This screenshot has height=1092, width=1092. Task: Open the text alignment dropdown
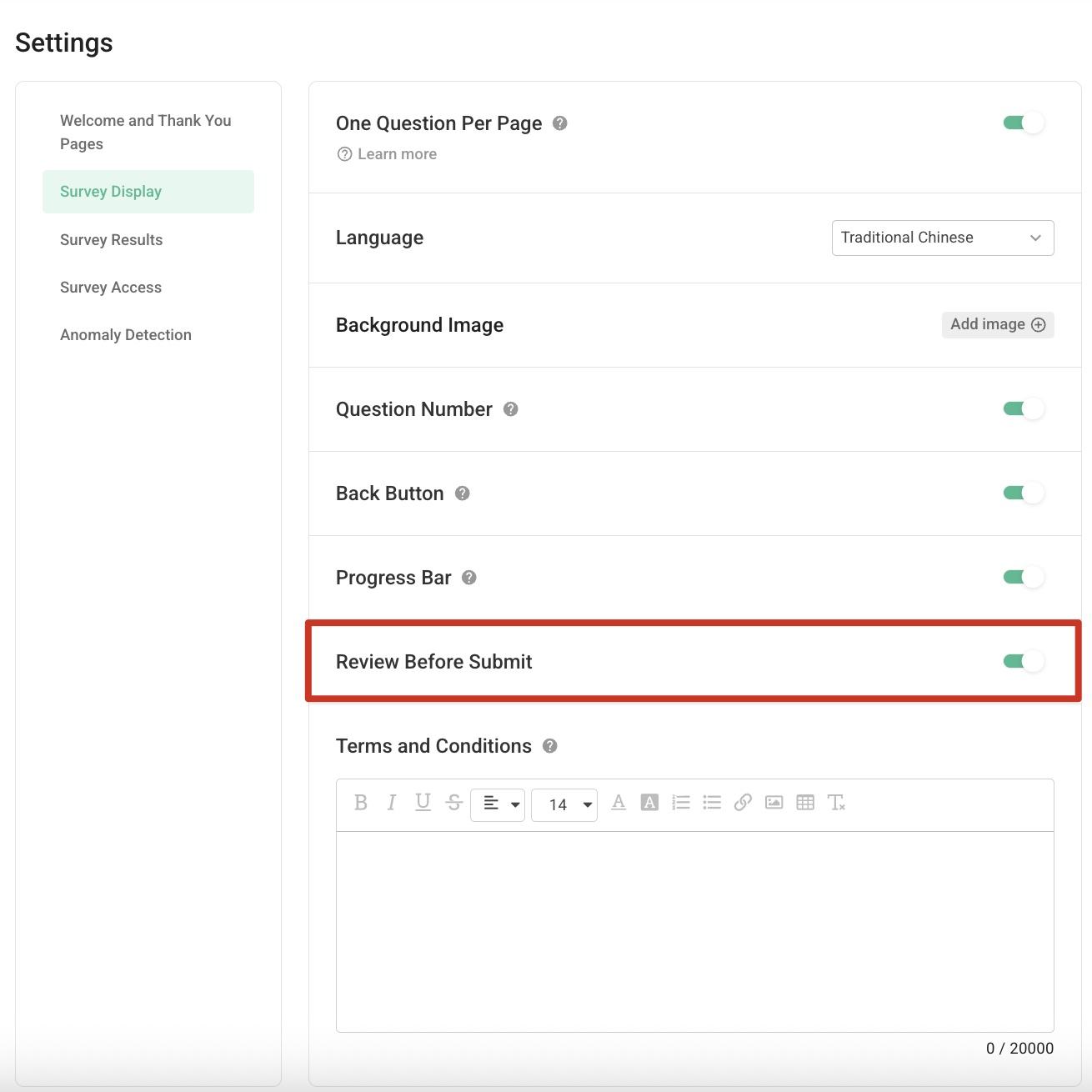click(x=498, y=804)
